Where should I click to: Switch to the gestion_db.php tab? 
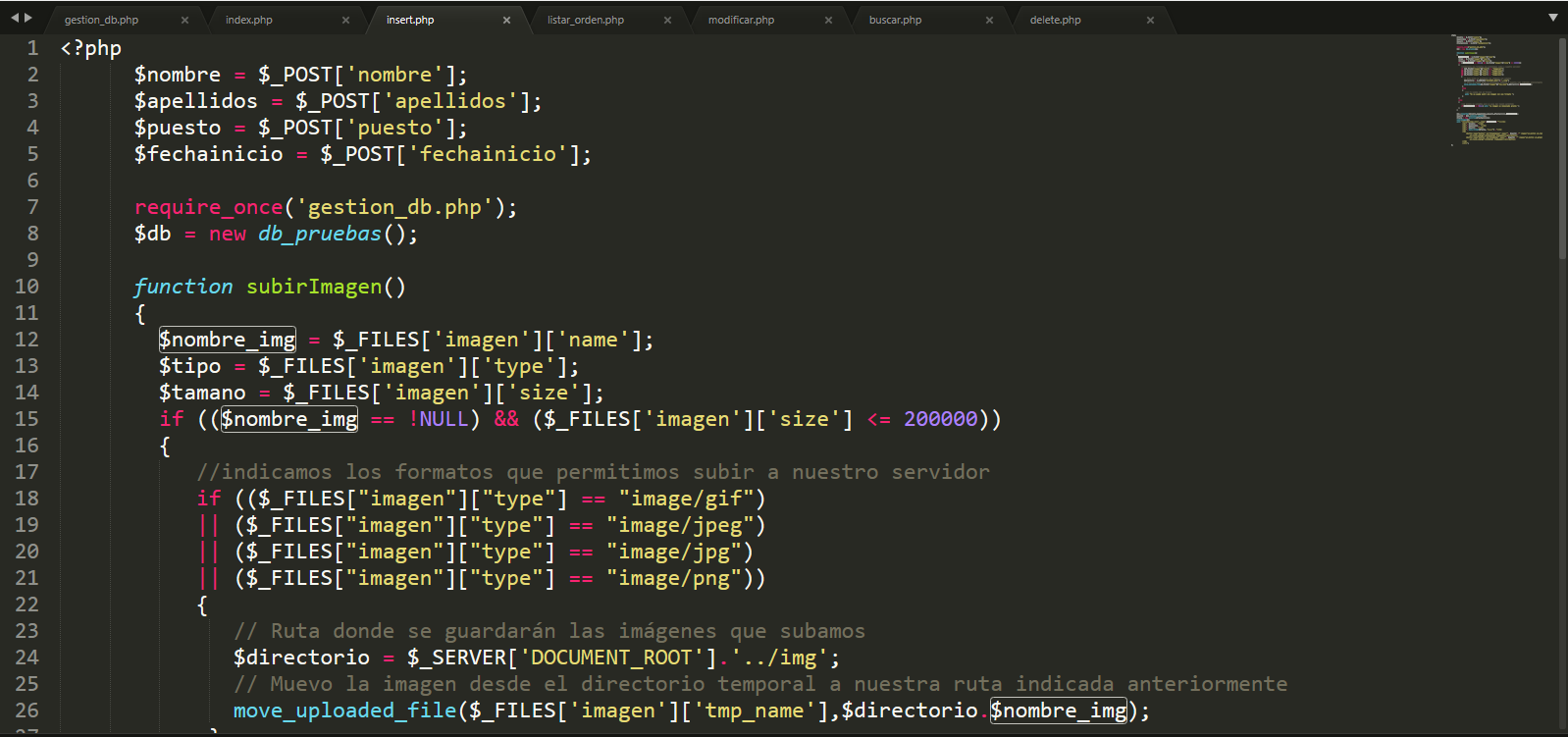coord(101,20)
